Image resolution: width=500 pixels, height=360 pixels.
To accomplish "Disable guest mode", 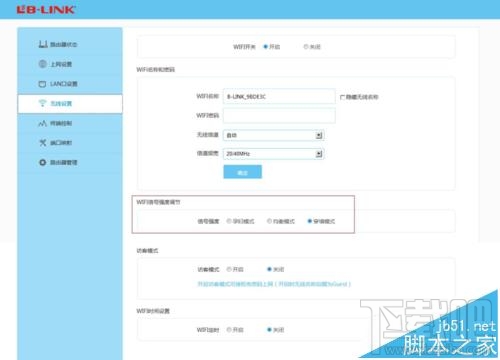I will (269, 269).
